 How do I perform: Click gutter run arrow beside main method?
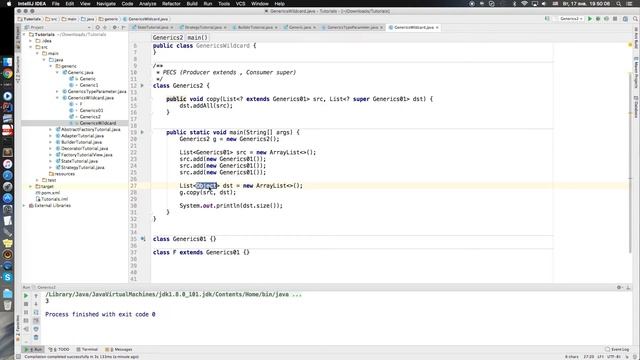coord(142,132)
